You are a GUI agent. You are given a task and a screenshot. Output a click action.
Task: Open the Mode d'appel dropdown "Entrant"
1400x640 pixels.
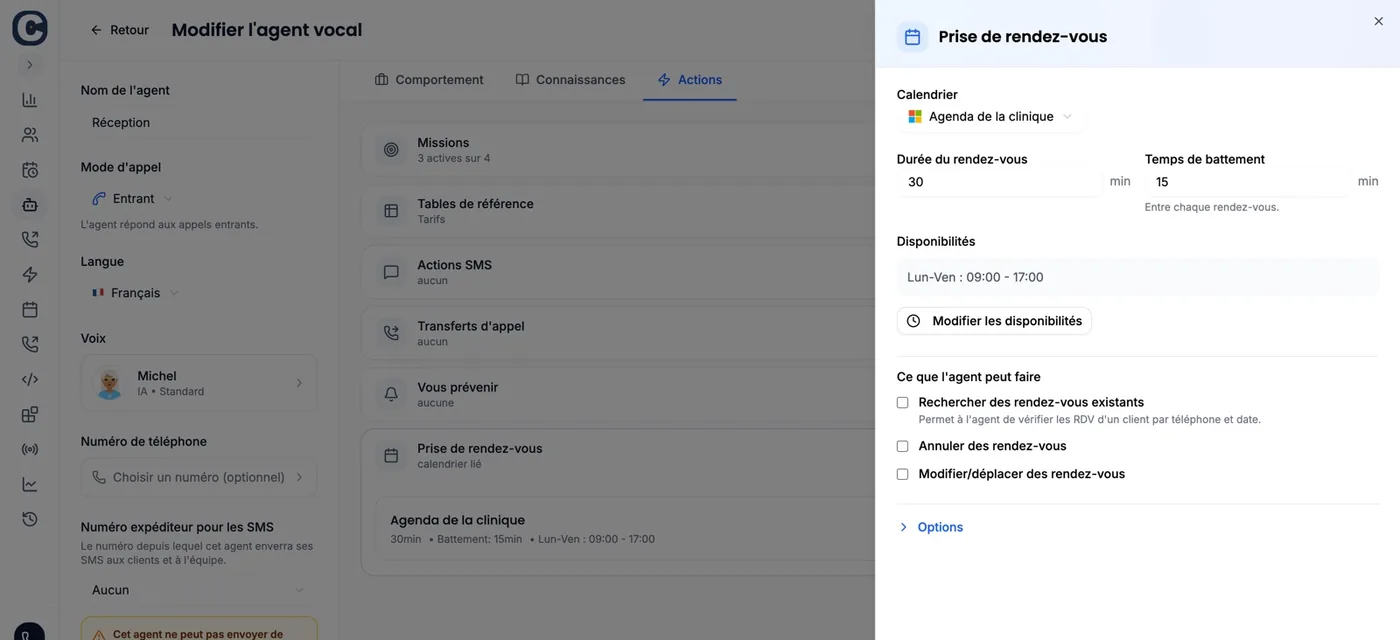[x=132, y=199]
